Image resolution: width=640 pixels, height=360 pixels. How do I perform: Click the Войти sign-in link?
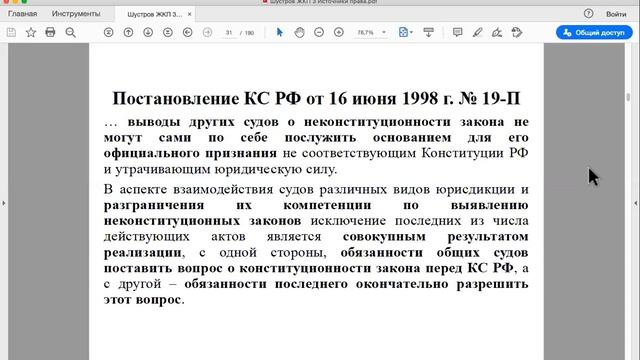pyautogui.click(x=616, y=14)
